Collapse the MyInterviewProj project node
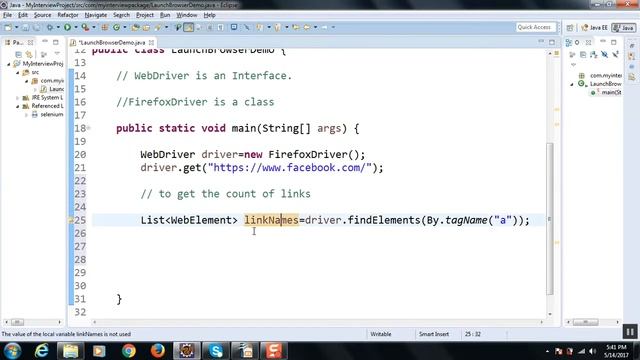This screenshot has height=360, width=640. [9, 64]
